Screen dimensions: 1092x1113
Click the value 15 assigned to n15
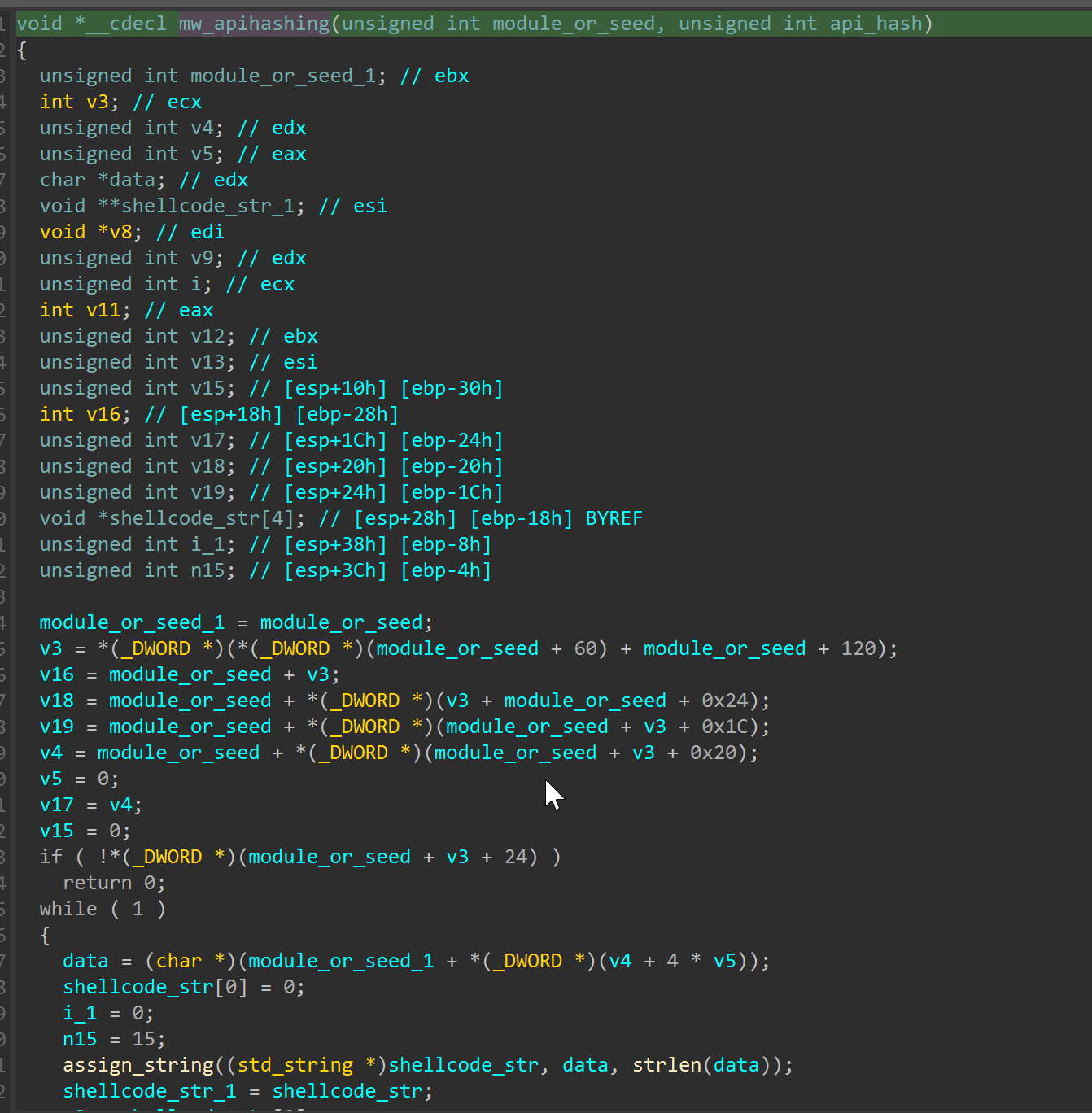(143, 1039)
